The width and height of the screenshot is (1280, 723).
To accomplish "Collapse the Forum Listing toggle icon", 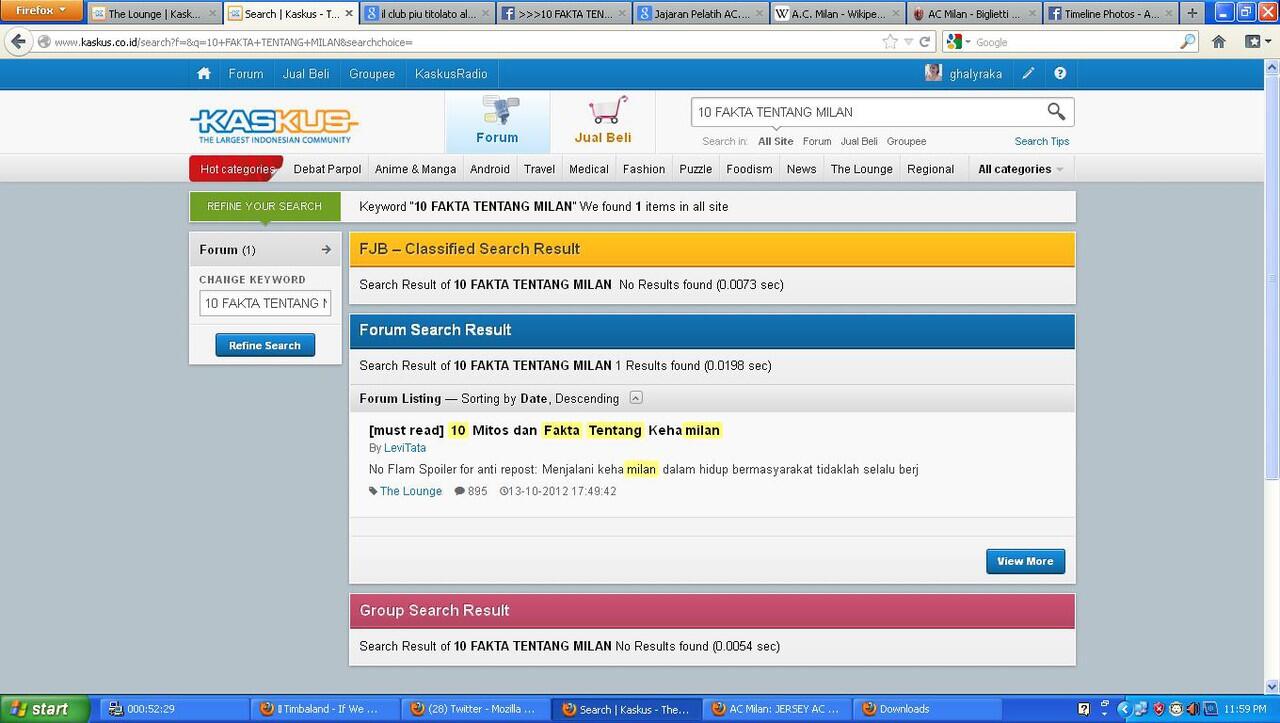I will [636, 398].
